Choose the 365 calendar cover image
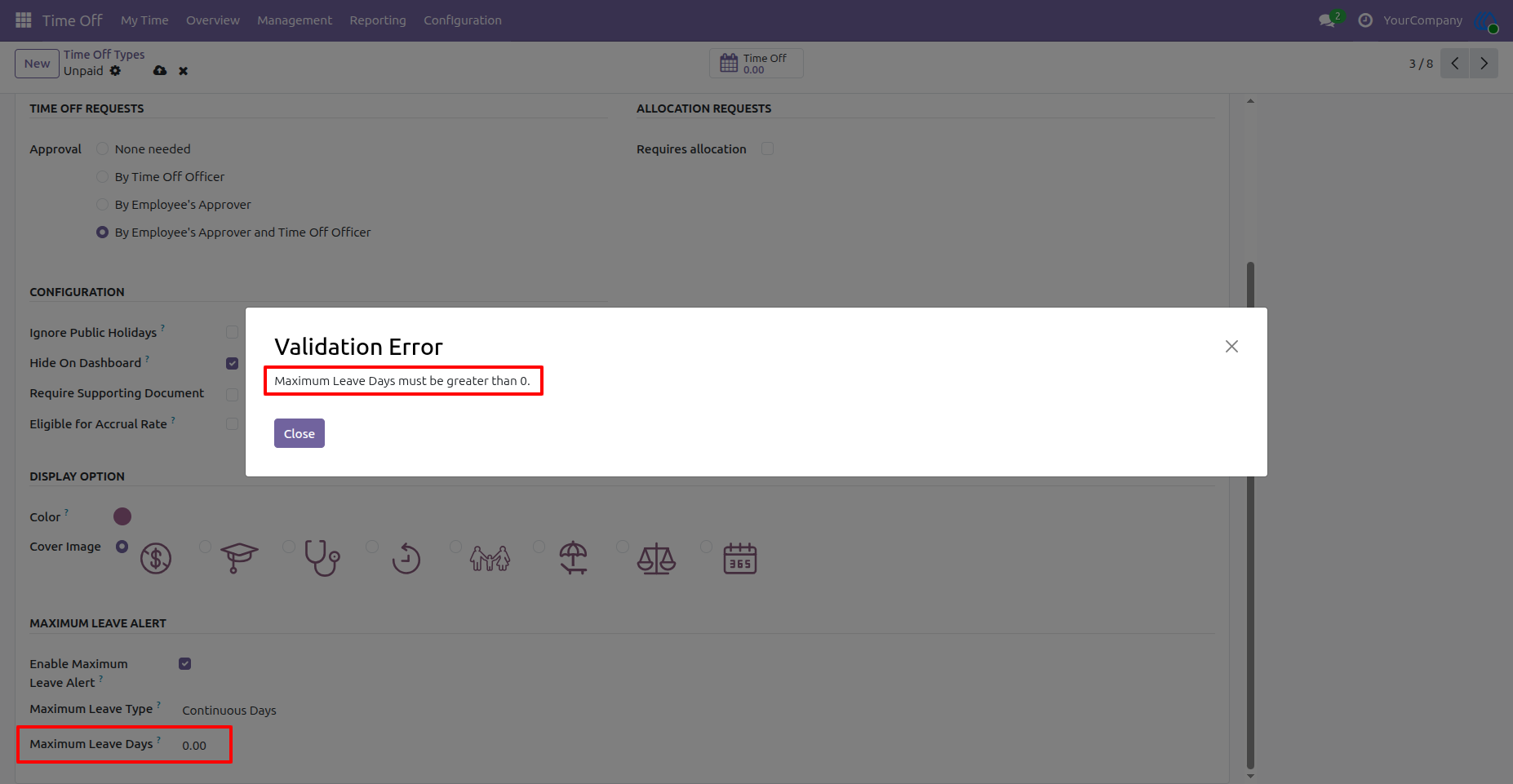This screenshot has height=784, width=1513. [x=740, y=559]
